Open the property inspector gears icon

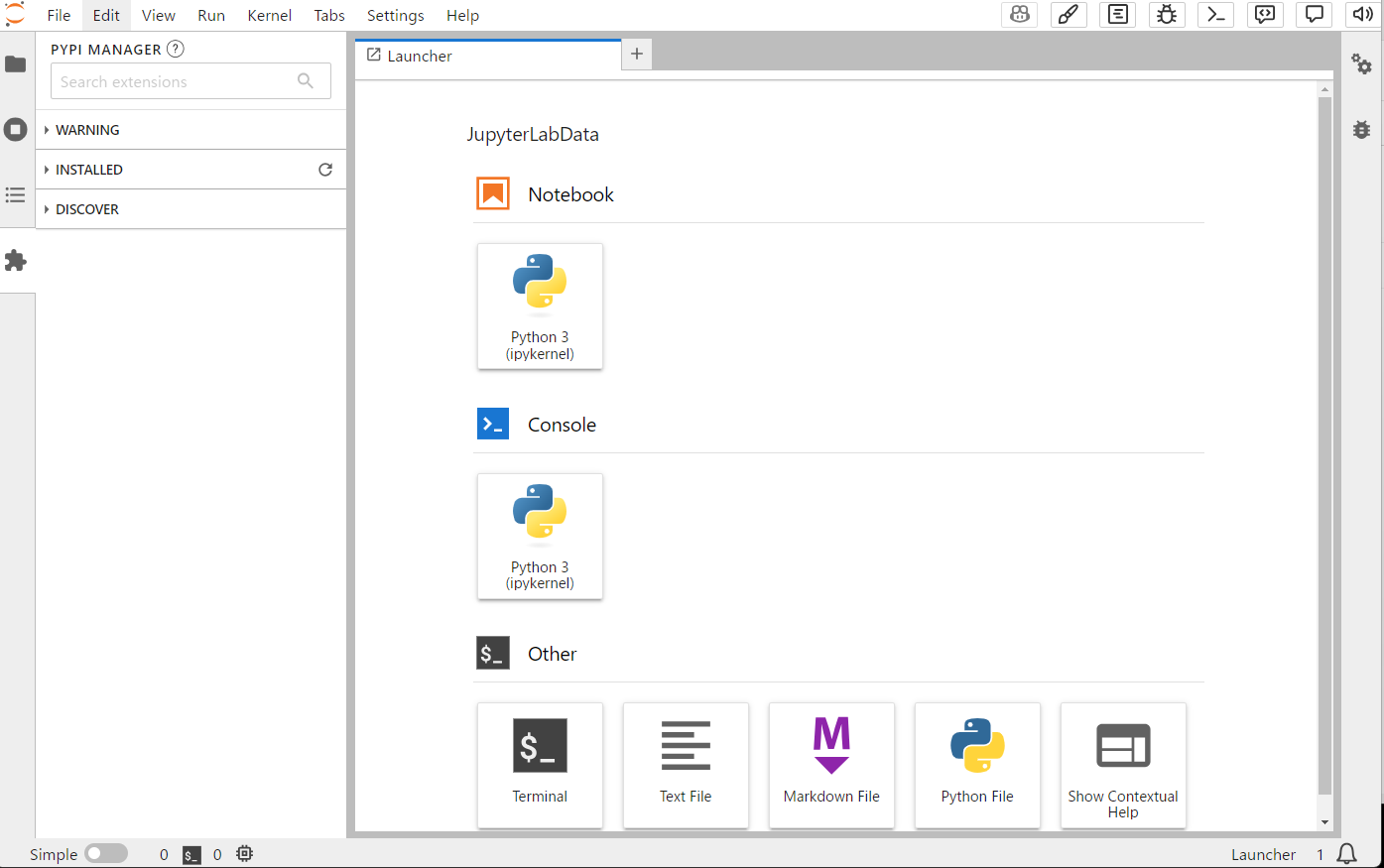[1361, 64]
